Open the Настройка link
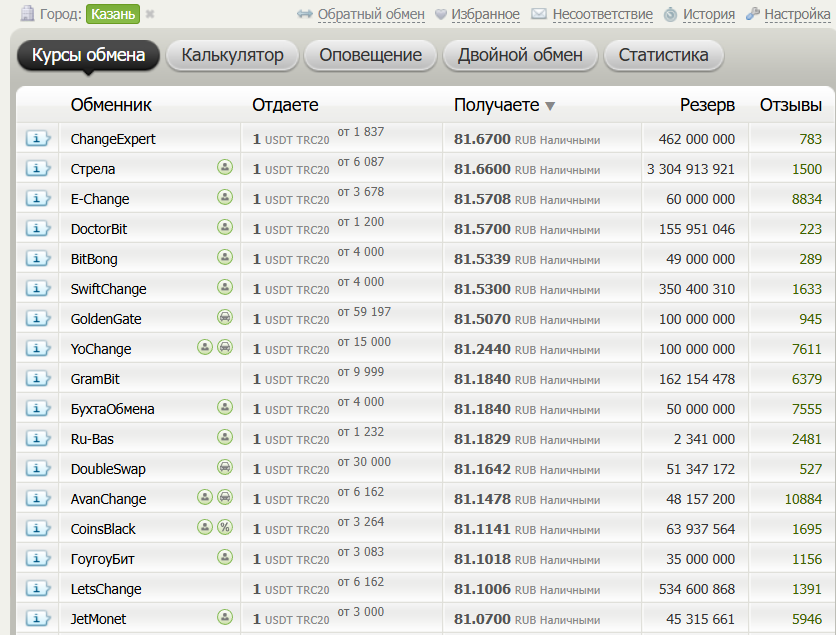The image size is (836, 635). click(797, 14)
